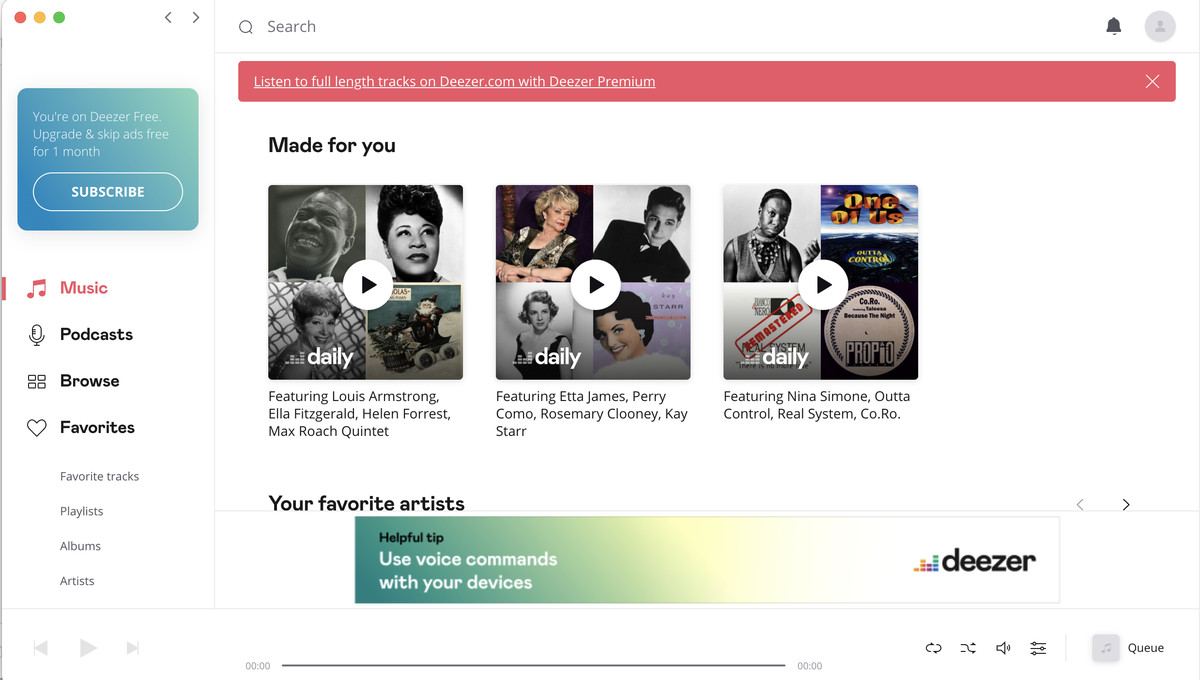The height and width of the screenshot is (680, 1200).
Task: Open Albums in sidebar
Action: pos(81,546)
